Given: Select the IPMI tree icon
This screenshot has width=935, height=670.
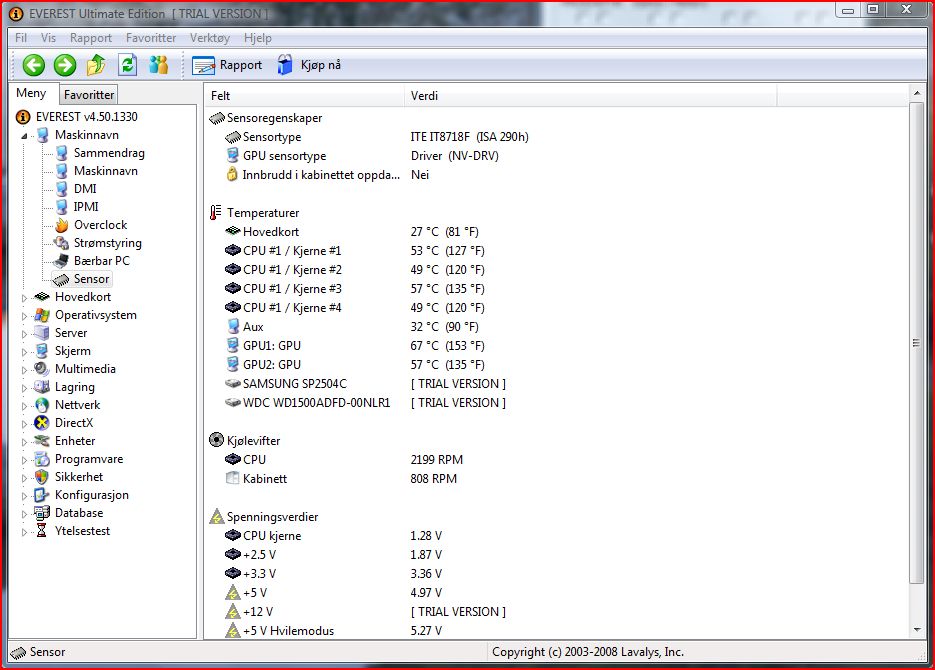Looking at the screenshot, I should point(61,207).
